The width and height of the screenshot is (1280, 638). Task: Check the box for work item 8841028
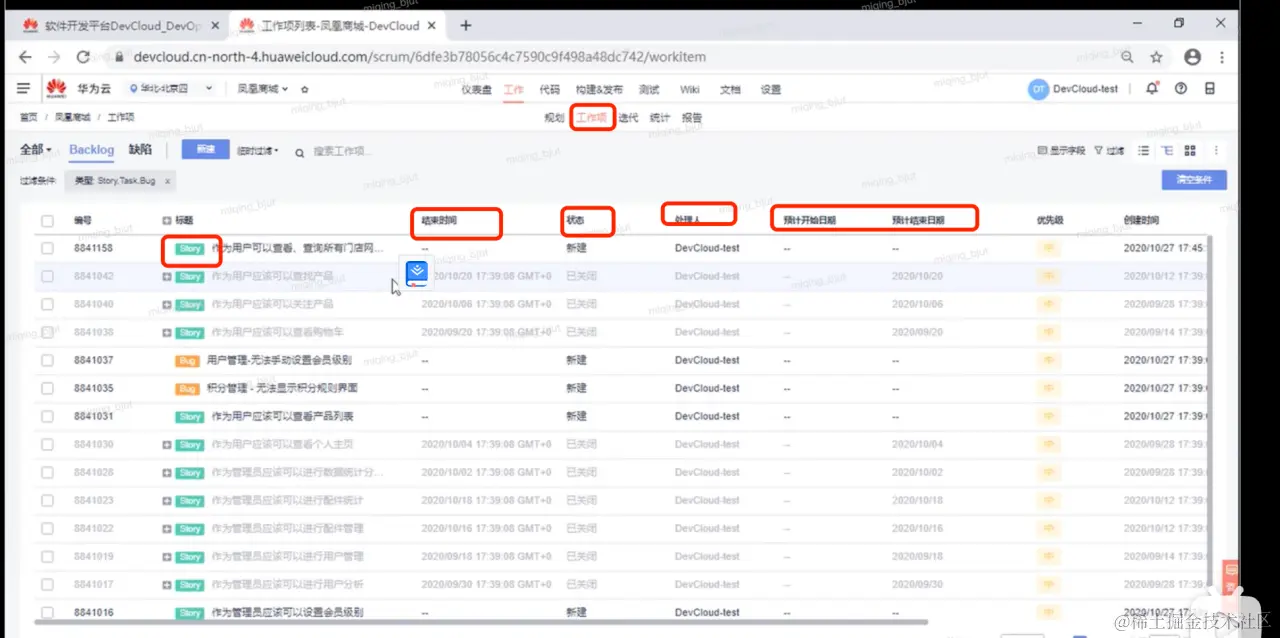click(47, 472)
